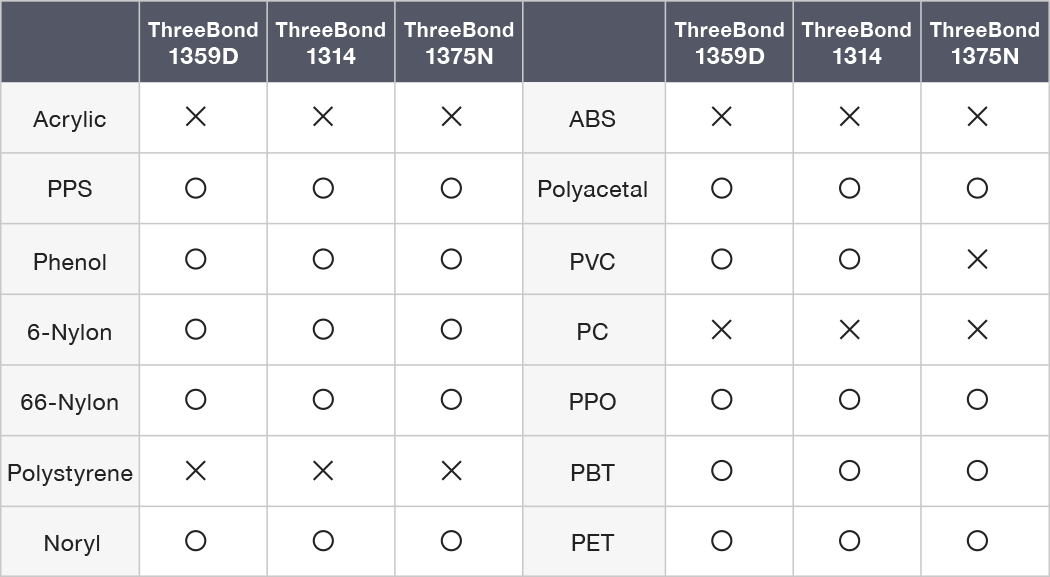This screenshot has width=1050, height=577.
Task: Click the circle for Noryl under left 1359D
Action: (x=196, y=541)
